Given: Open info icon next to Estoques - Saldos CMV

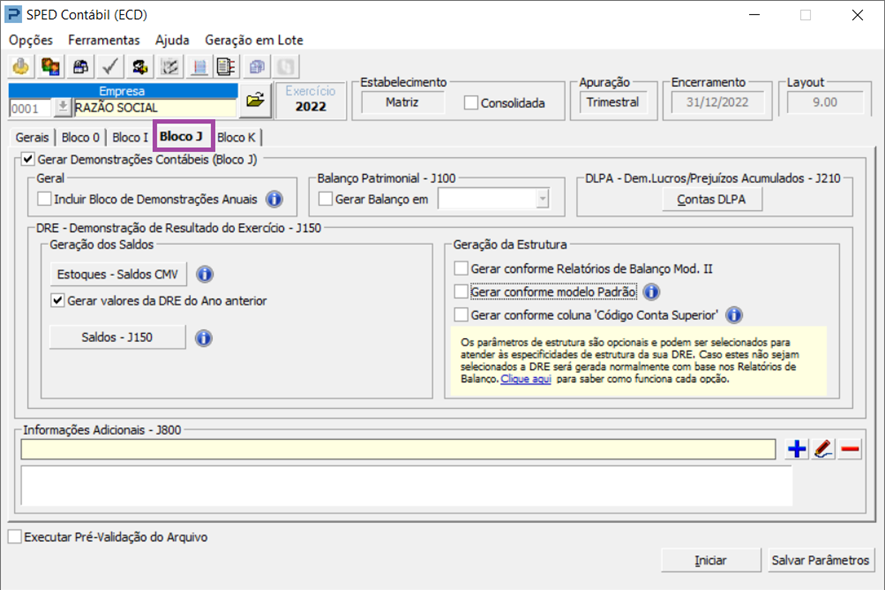Looking at the screenshot, I should [205, 274].
